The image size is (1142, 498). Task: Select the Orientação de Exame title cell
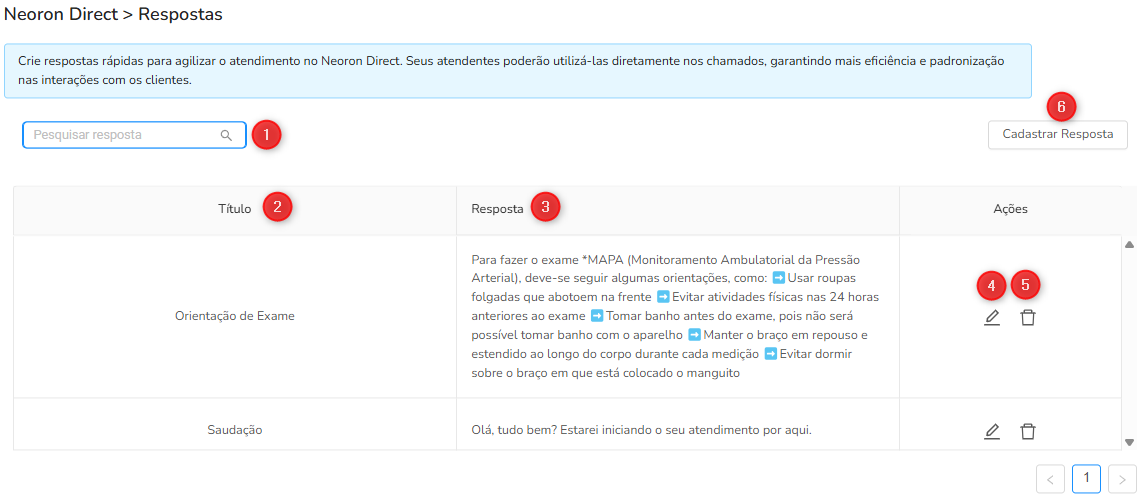[235, 316]
